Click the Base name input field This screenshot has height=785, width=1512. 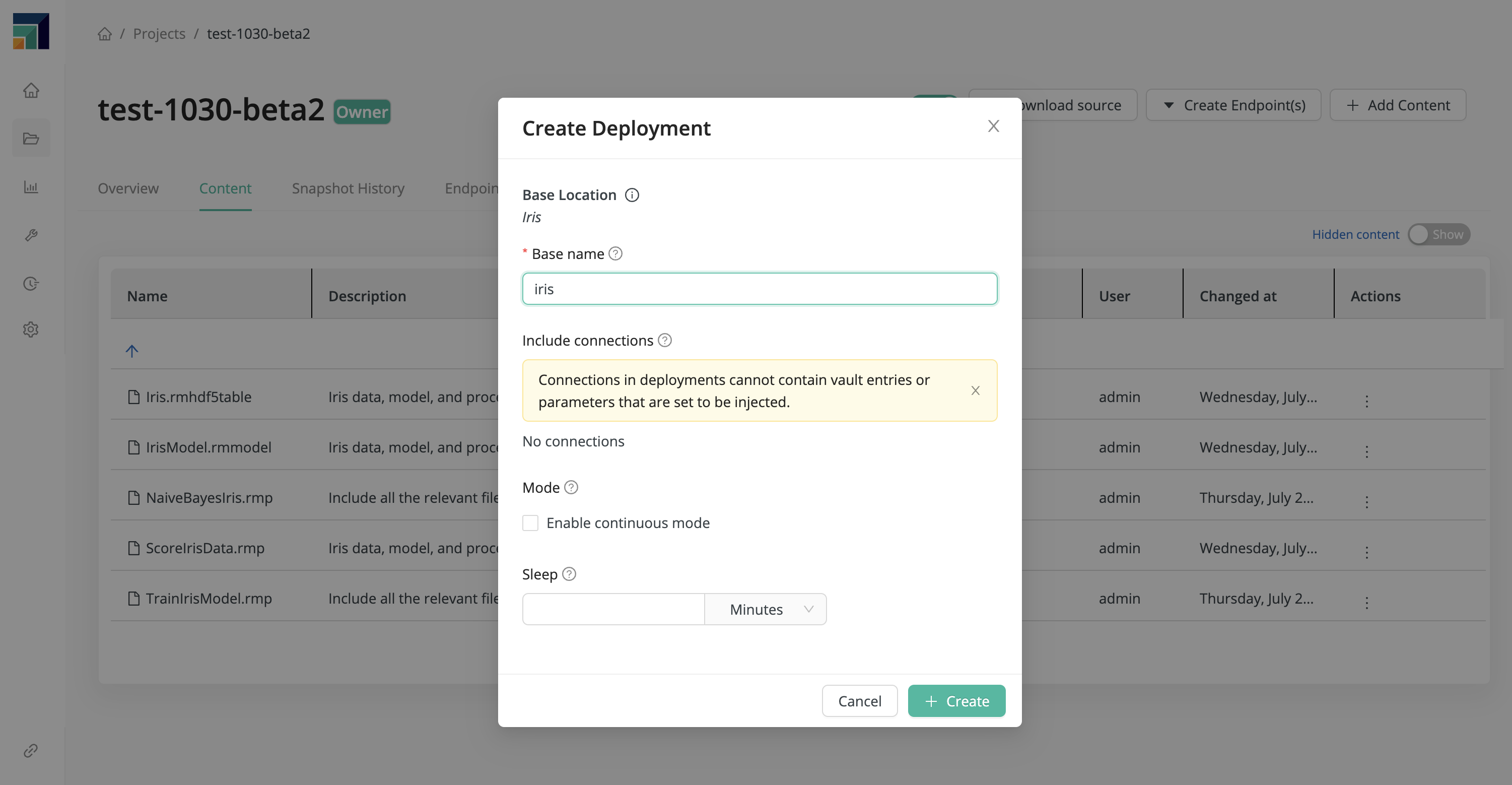tap(759, 288)
